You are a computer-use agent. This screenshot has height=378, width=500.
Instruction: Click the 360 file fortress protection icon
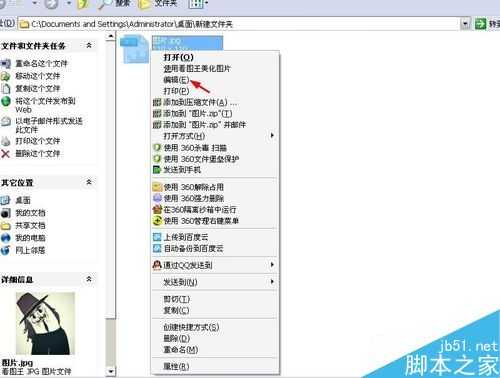pyautogui.click(x=157, y=159)
